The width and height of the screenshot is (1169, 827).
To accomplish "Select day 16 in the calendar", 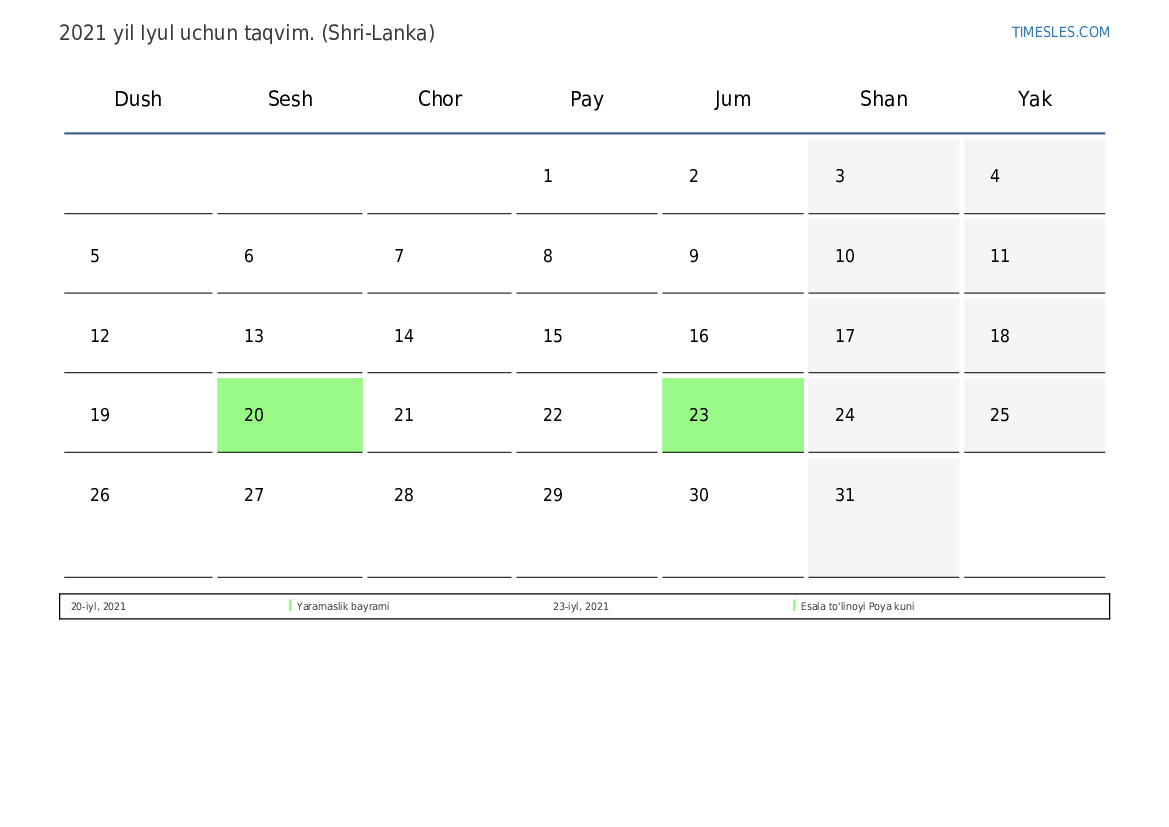I will 733,336.
